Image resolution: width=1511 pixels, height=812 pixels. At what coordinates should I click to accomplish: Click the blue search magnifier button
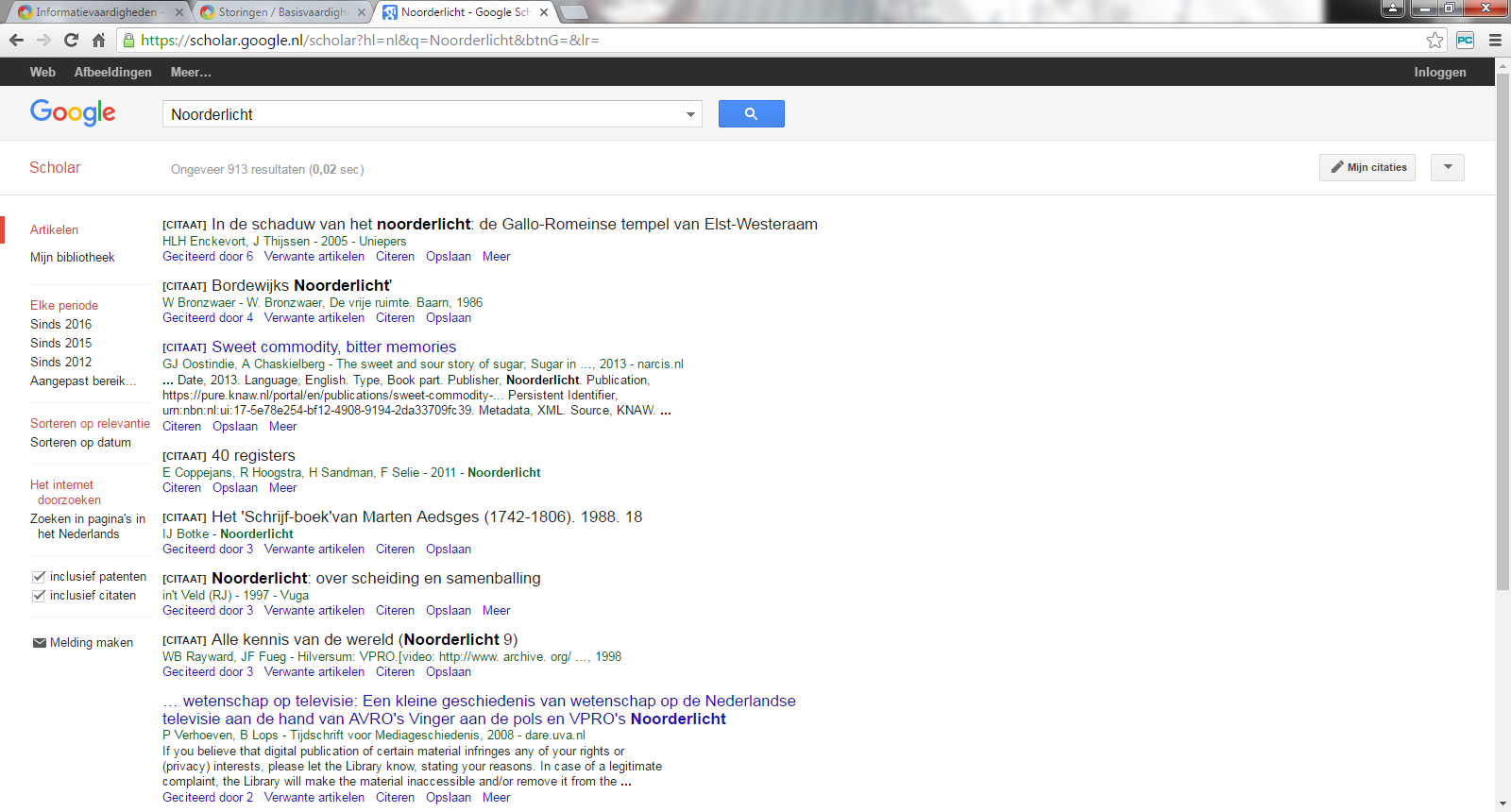click(x=751, y=114)
